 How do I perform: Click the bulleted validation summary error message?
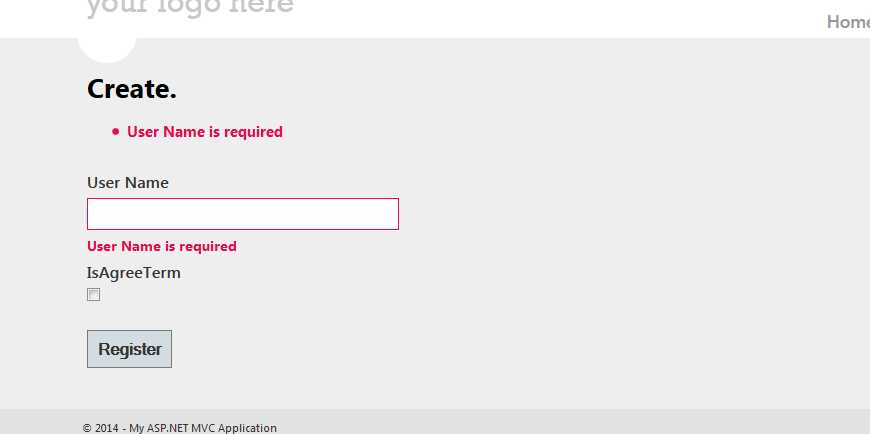point(205,132)
